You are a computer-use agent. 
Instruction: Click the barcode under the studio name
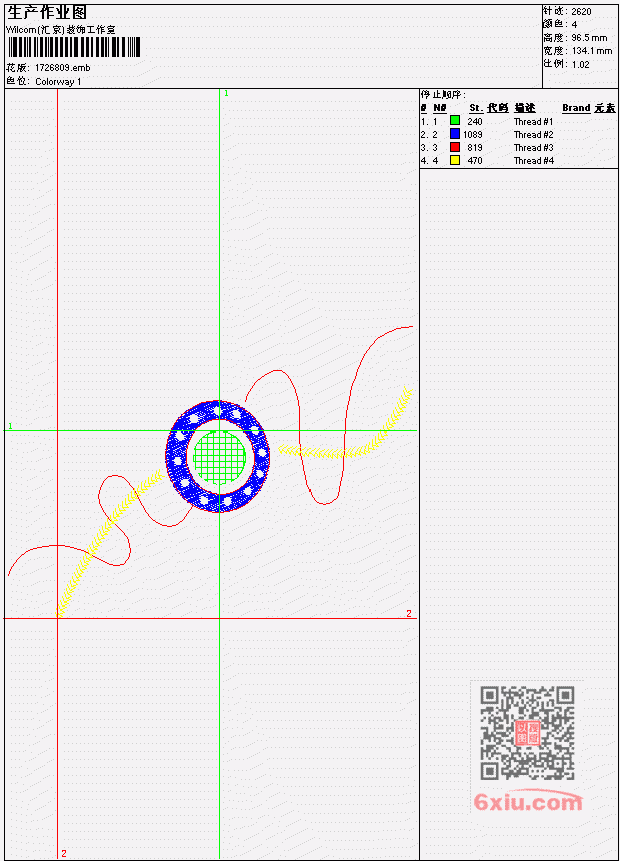(x=74, y=48)
